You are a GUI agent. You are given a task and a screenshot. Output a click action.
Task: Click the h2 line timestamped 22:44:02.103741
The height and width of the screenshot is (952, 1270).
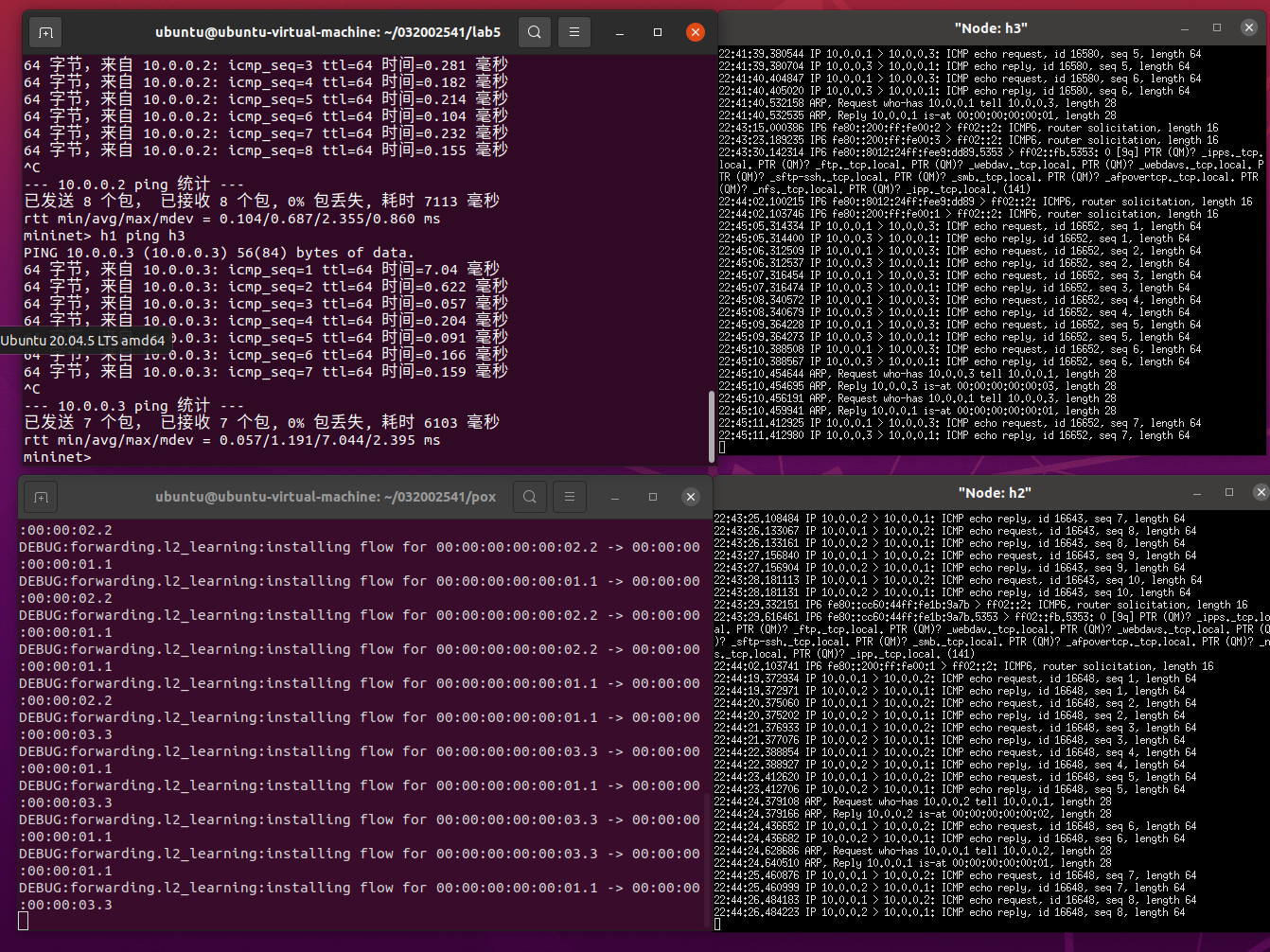click(x=963, y=666)
